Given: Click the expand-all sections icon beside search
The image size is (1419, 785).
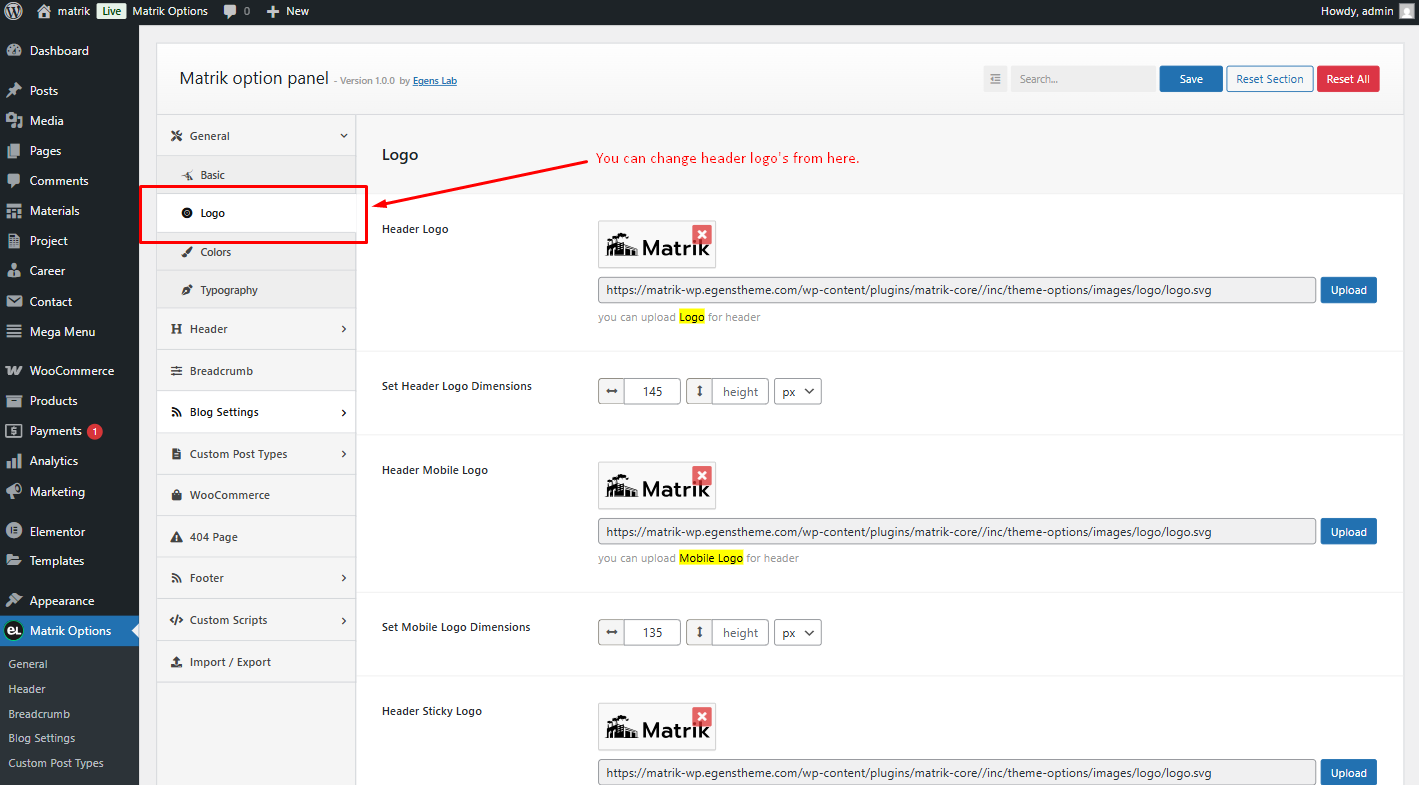Looking at the screenshot, I should point(995,79).
